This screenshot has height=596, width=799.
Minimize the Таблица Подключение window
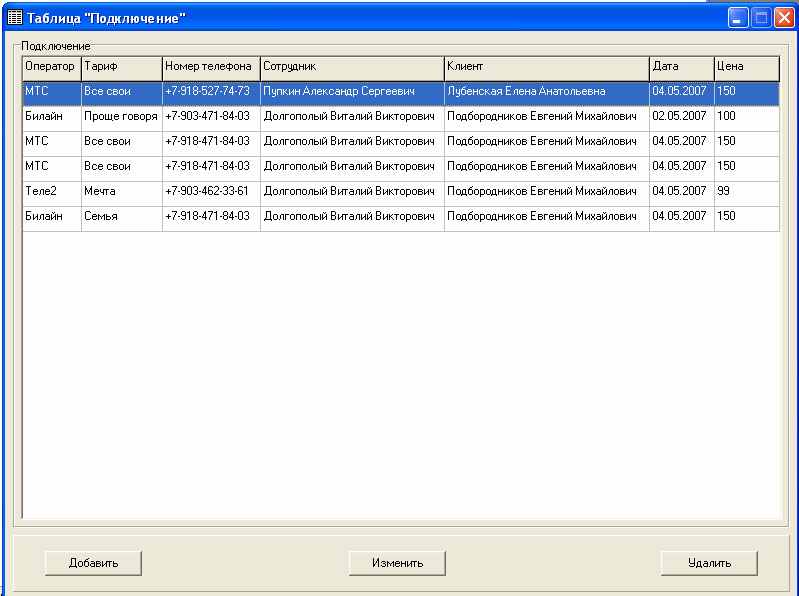(737, 18)
